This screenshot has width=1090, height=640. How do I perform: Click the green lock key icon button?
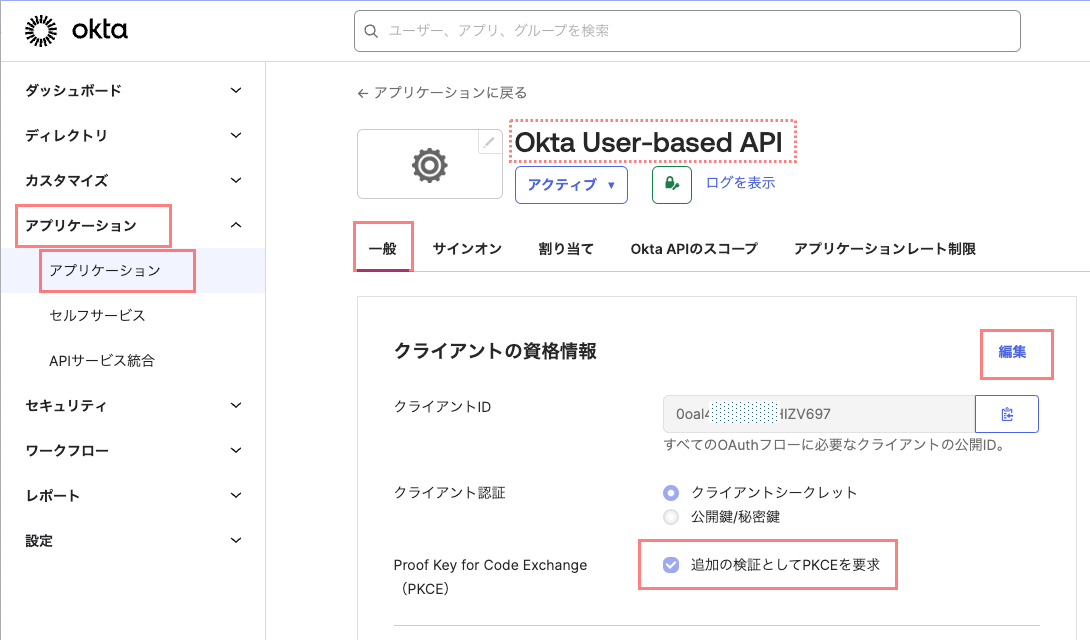[x=672, y=185]
